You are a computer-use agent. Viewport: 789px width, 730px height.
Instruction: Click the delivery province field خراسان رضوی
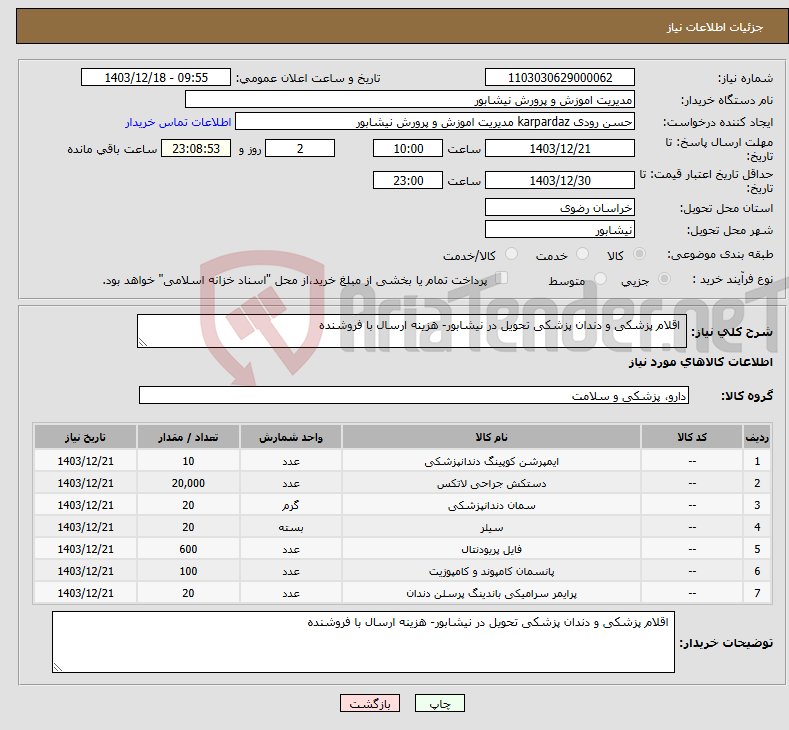pos(560,207)
